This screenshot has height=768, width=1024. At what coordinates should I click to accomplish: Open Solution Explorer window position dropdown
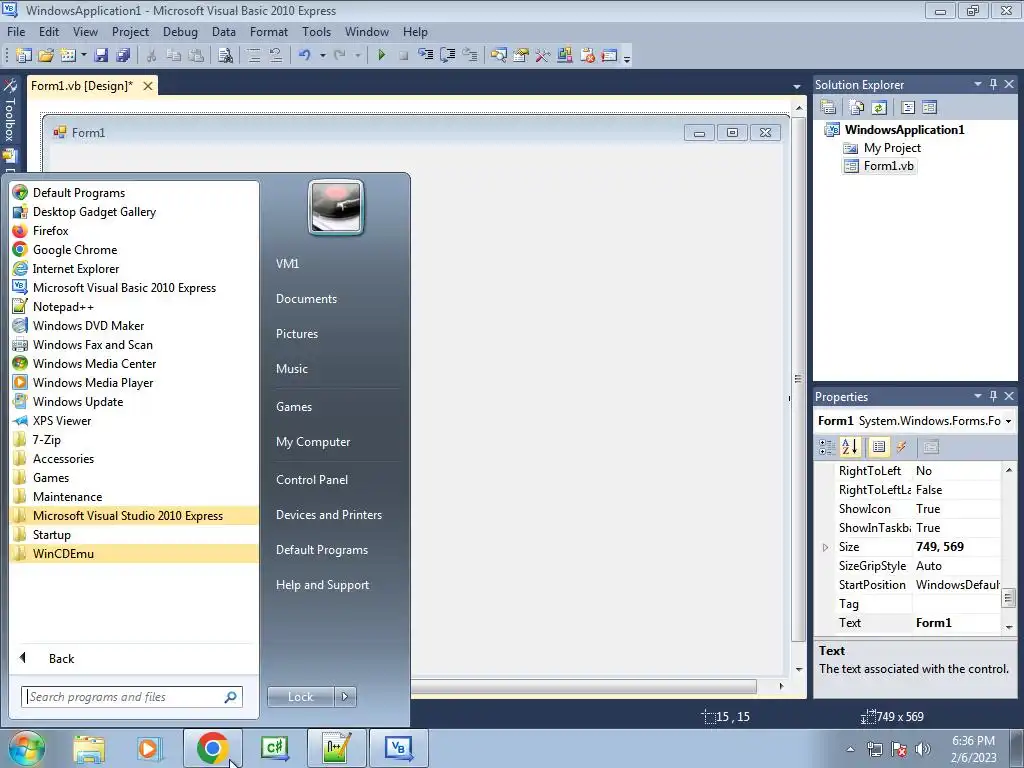[978, 84]
